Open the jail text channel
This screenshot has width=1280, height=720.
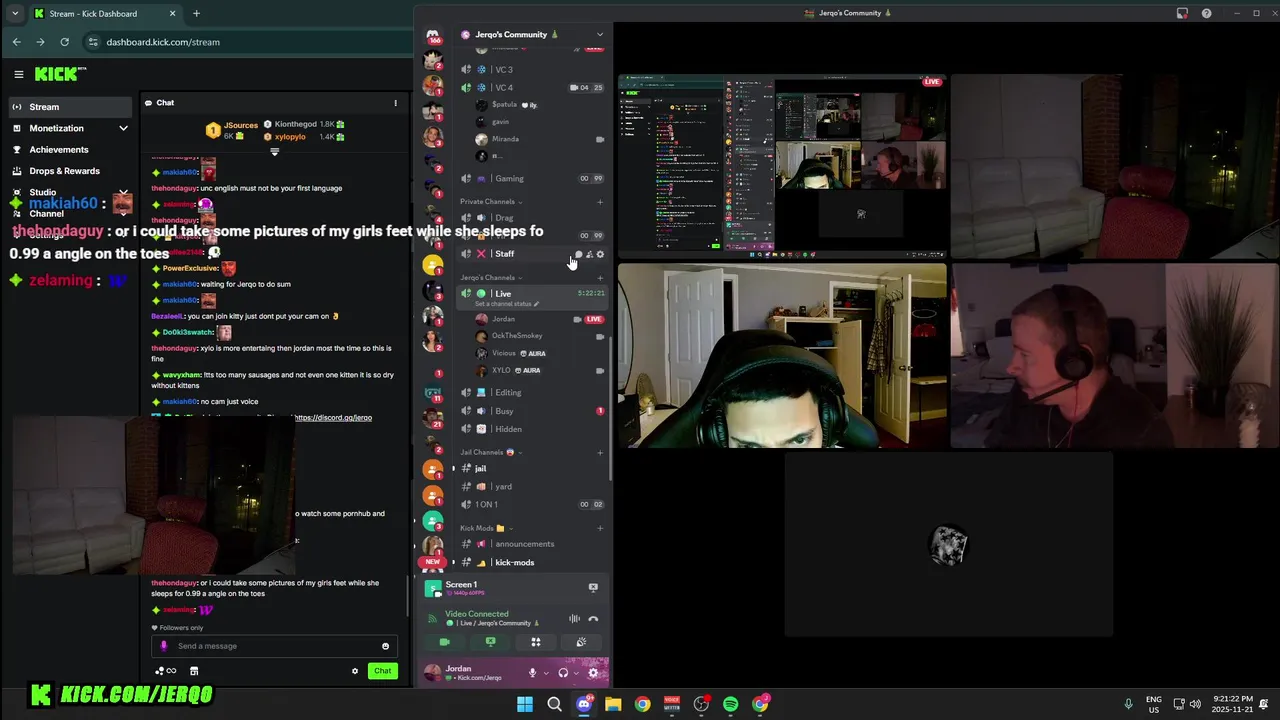(532, 469)
